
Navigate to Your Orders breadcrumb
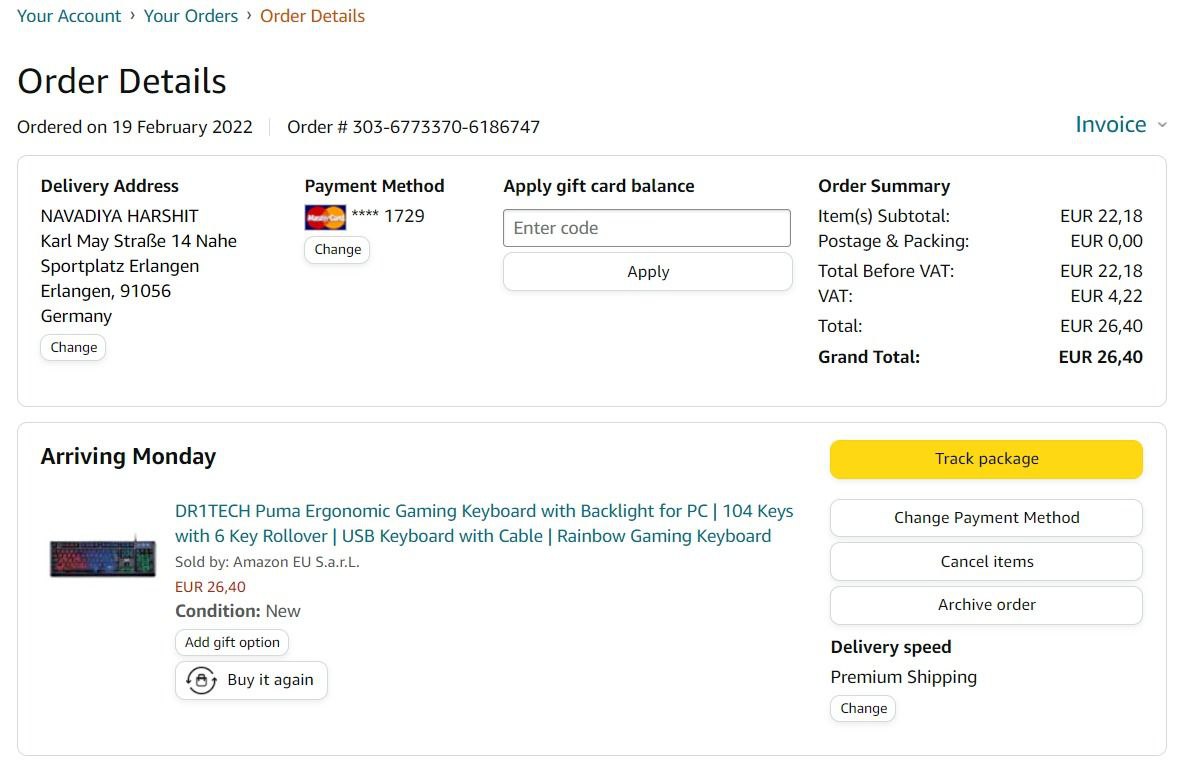[x=191, y=16]
